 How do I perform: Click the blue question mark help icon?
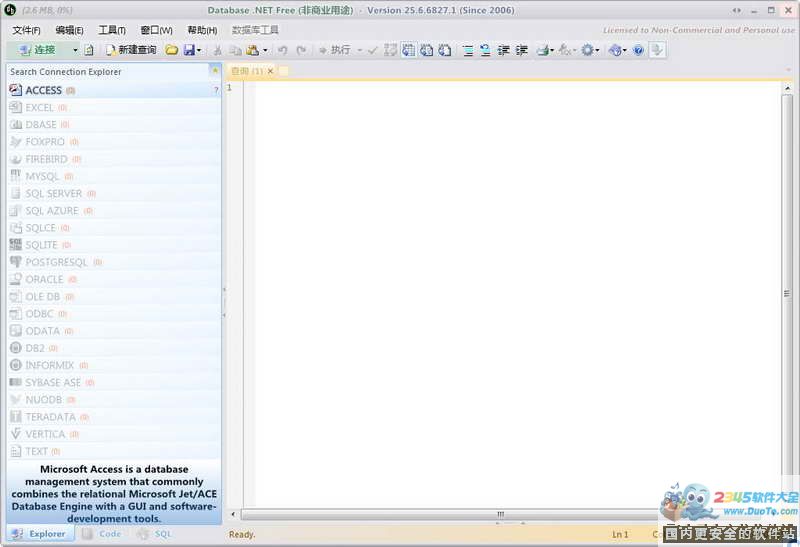(x=638, y=50)
